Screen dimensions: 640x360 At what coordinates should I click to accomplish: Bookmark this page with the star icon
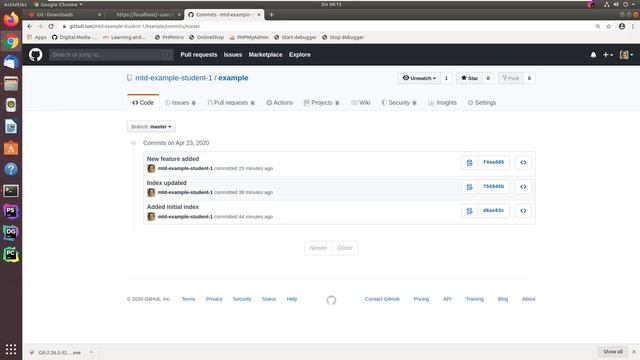coord(609,26)
